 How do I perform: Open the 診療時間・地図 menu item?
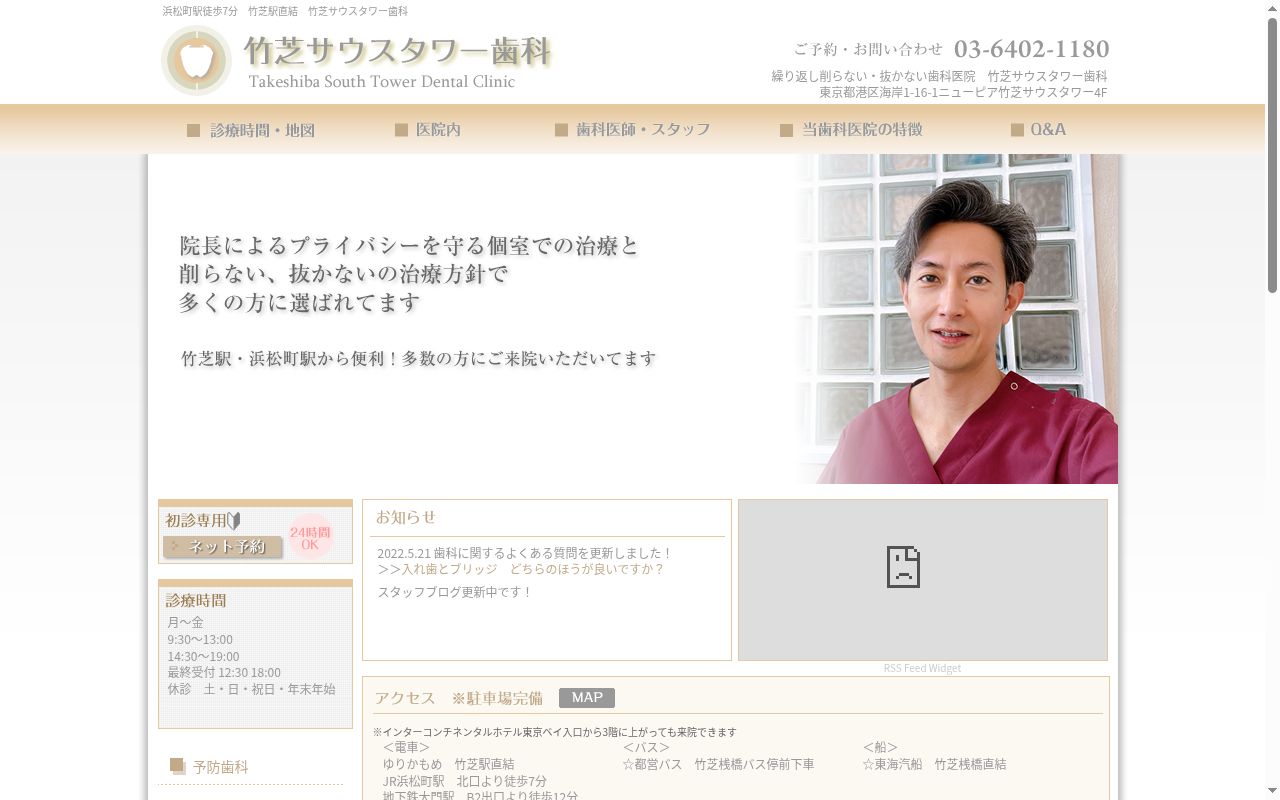pos(251,130)
